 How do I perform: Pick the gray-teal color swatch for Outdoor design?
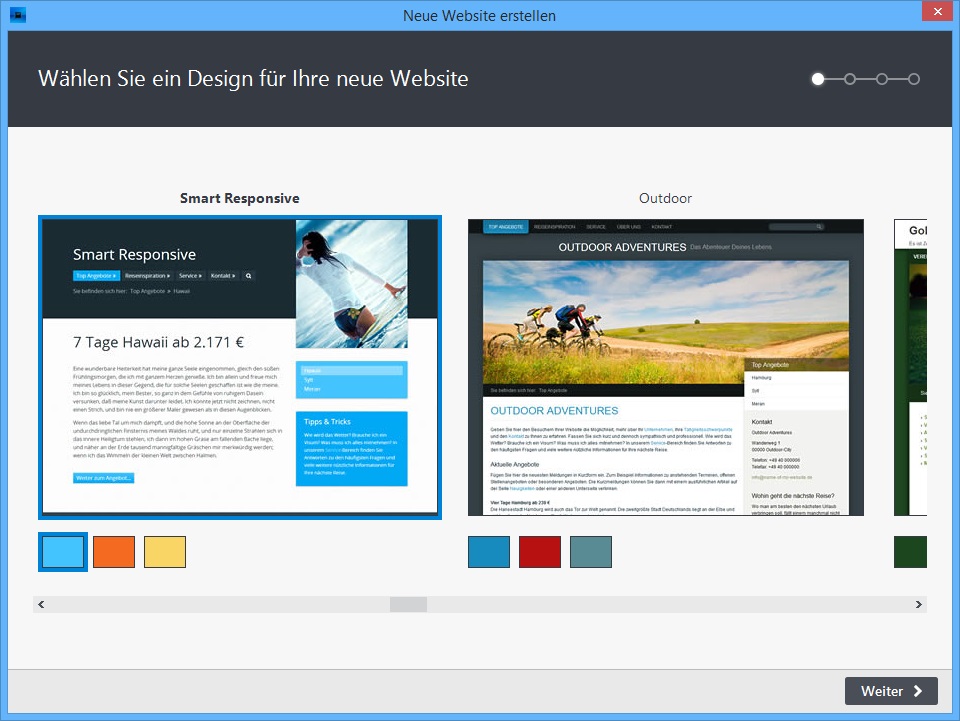point(590,552)
